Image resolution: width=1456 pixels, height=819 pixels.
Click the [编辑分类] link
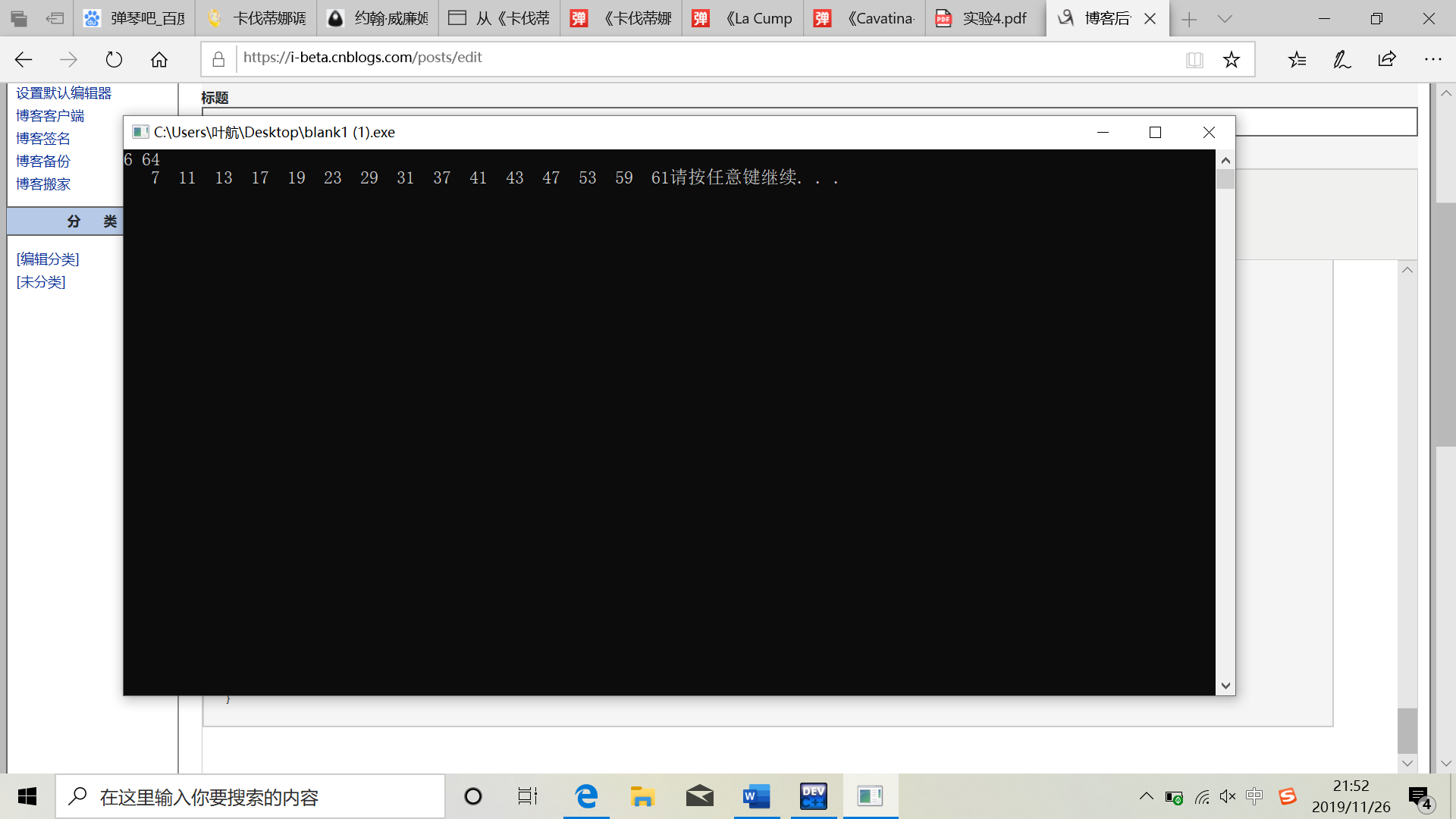pyautogui.click(x=48, y=259)
